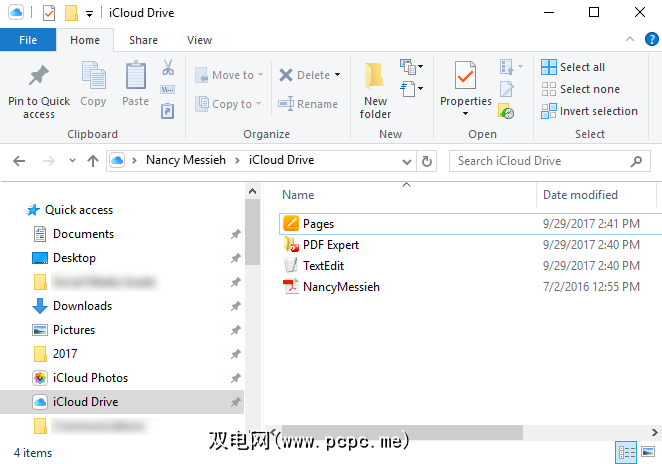The image size is (662, 464).
Task: Go forward with the right arrow
Action: [49, 161]
